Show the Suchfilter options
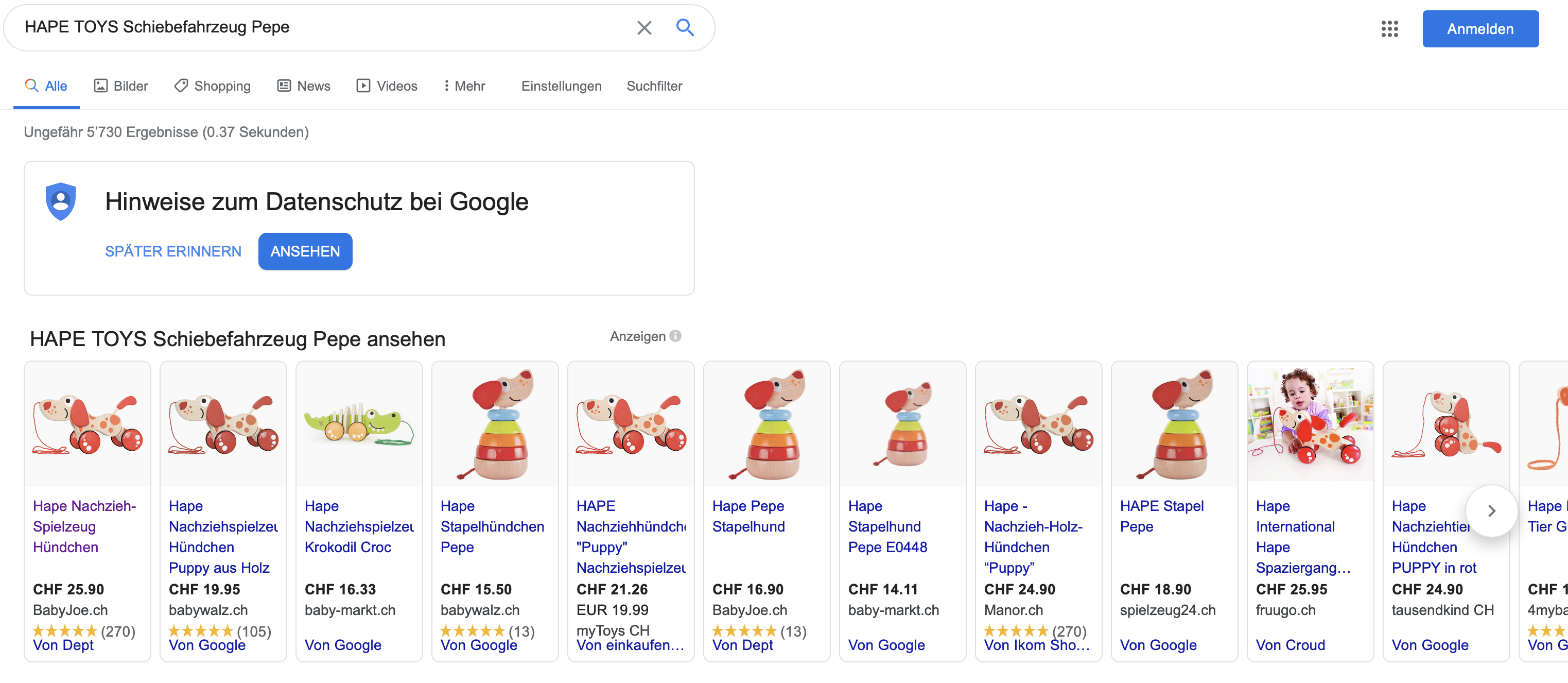Screen dimensions: 1568x683 click(x=654, y=86)
